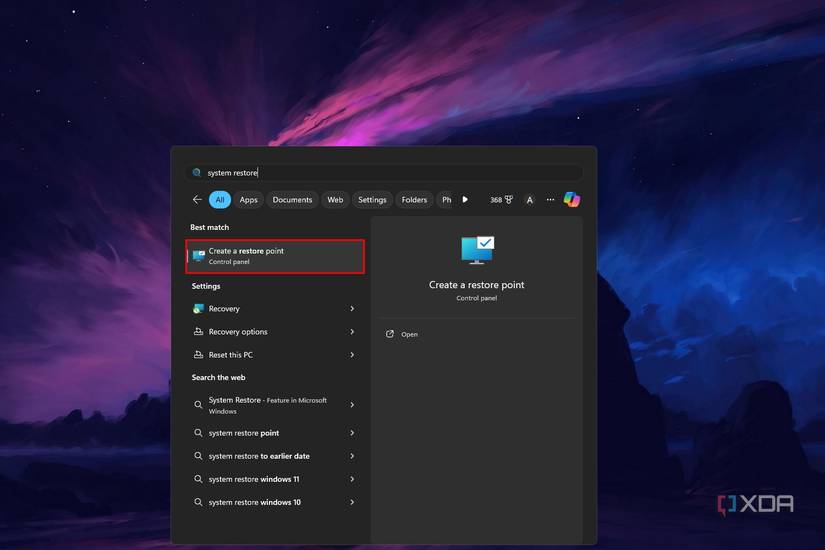Click search icon beside 'system restore windows 10'
Screen dimensions: 825x550
[198, 502]
